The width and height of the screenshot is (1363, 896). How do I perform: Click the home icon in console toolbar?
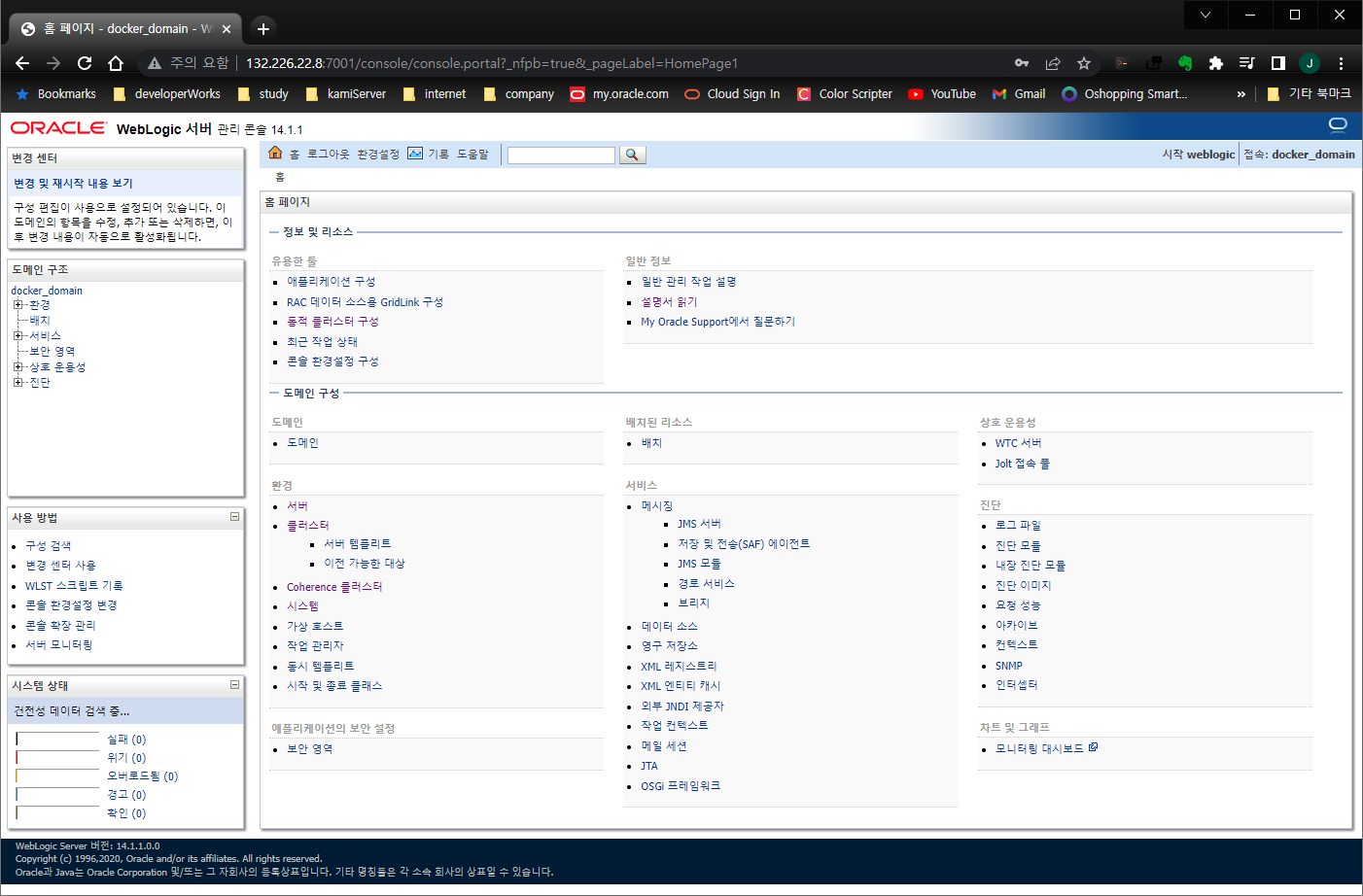coord(275,154)
